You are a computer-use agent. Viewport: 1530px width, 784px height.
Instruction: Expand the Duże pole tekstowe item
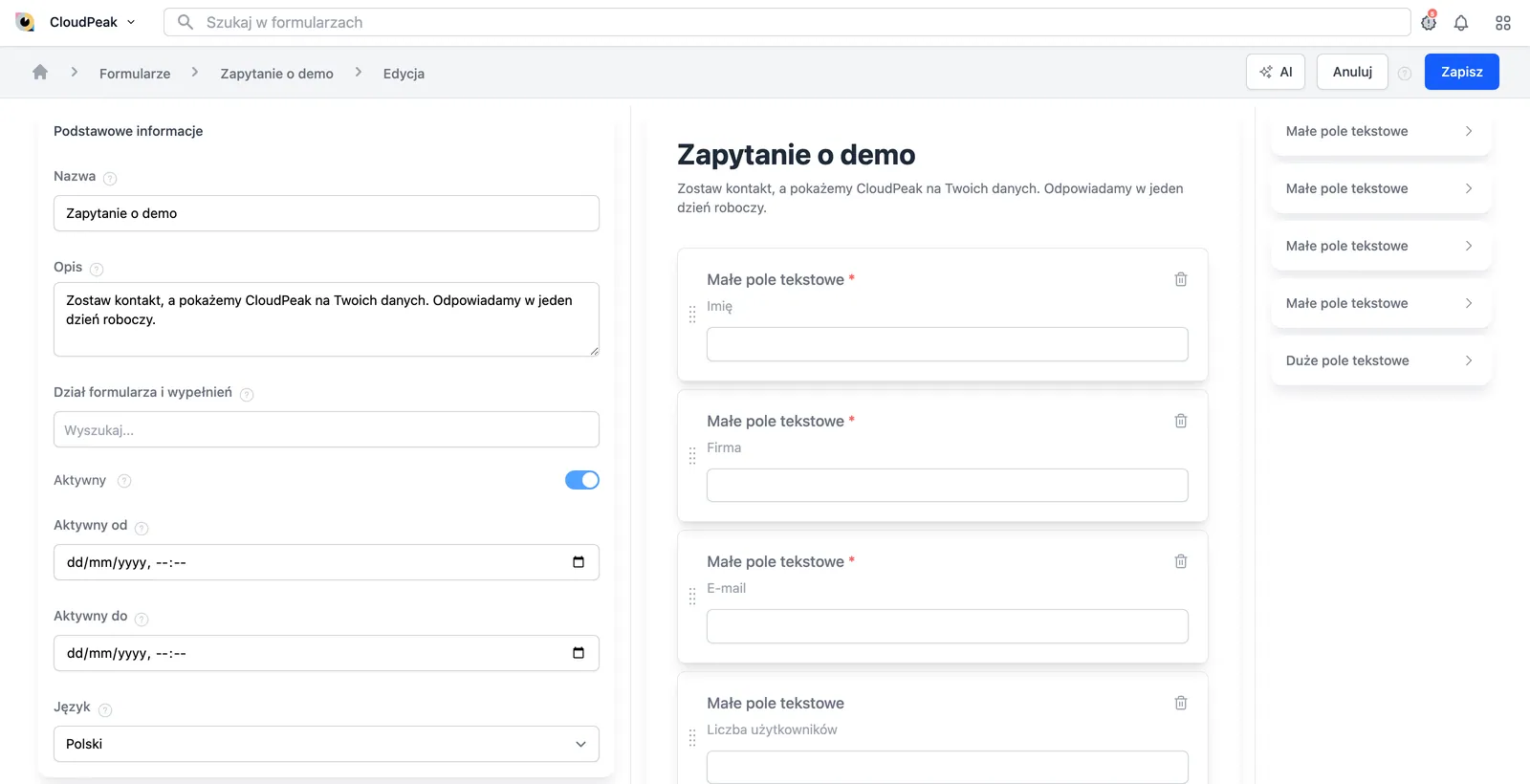point(1381,360)
